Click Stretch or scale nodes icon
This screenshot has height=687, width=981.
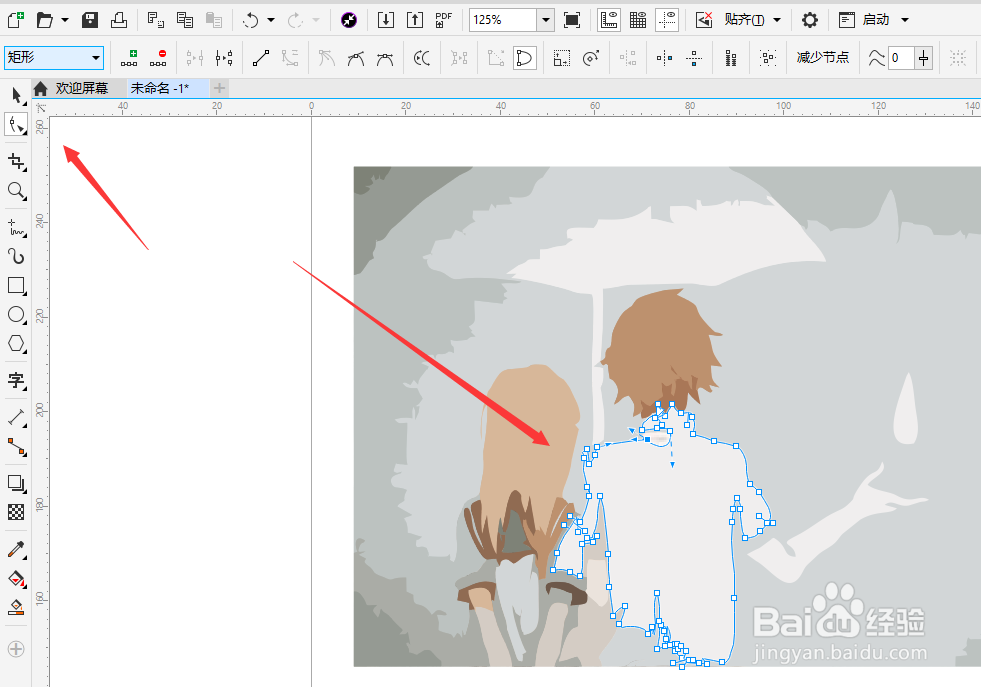pyautogui.click(x=562, y=58)
